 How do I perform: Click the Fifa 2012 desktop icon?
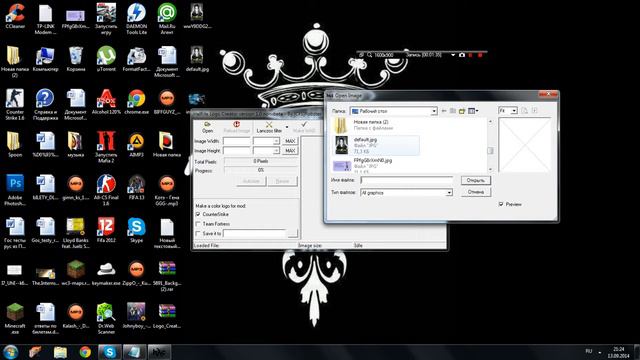pos(106,230)
